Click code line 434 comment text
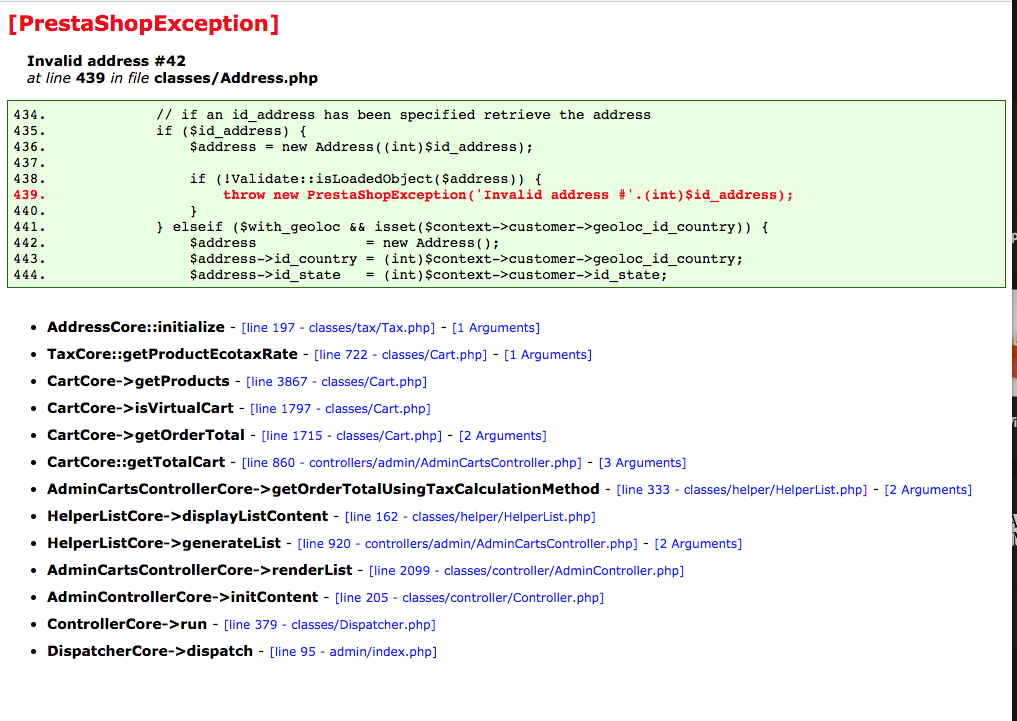1017x721 pixels. [403, 115]
